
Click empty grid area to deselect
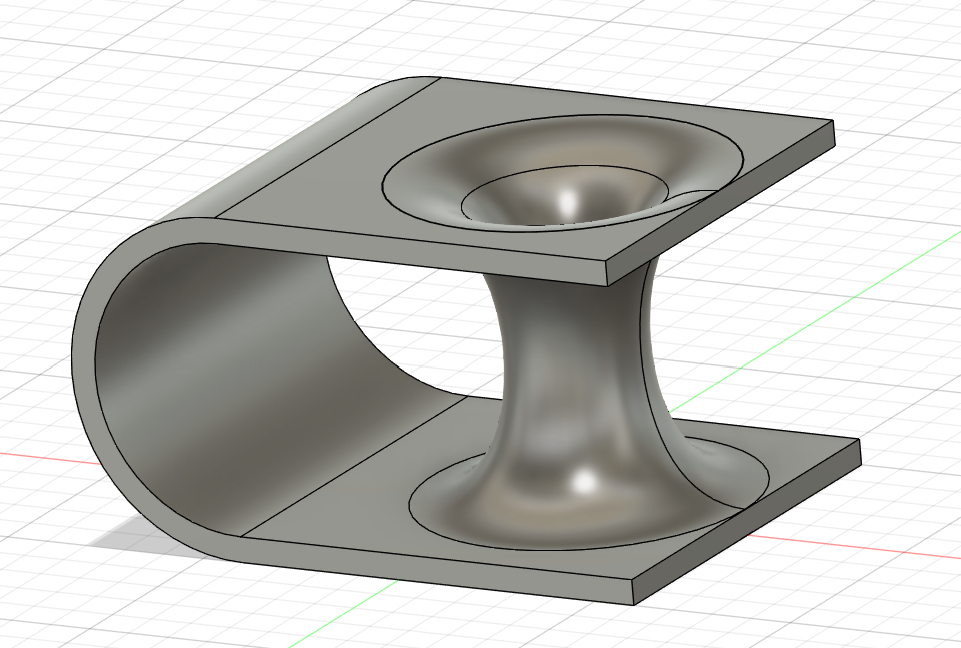(x=123, y=92)
